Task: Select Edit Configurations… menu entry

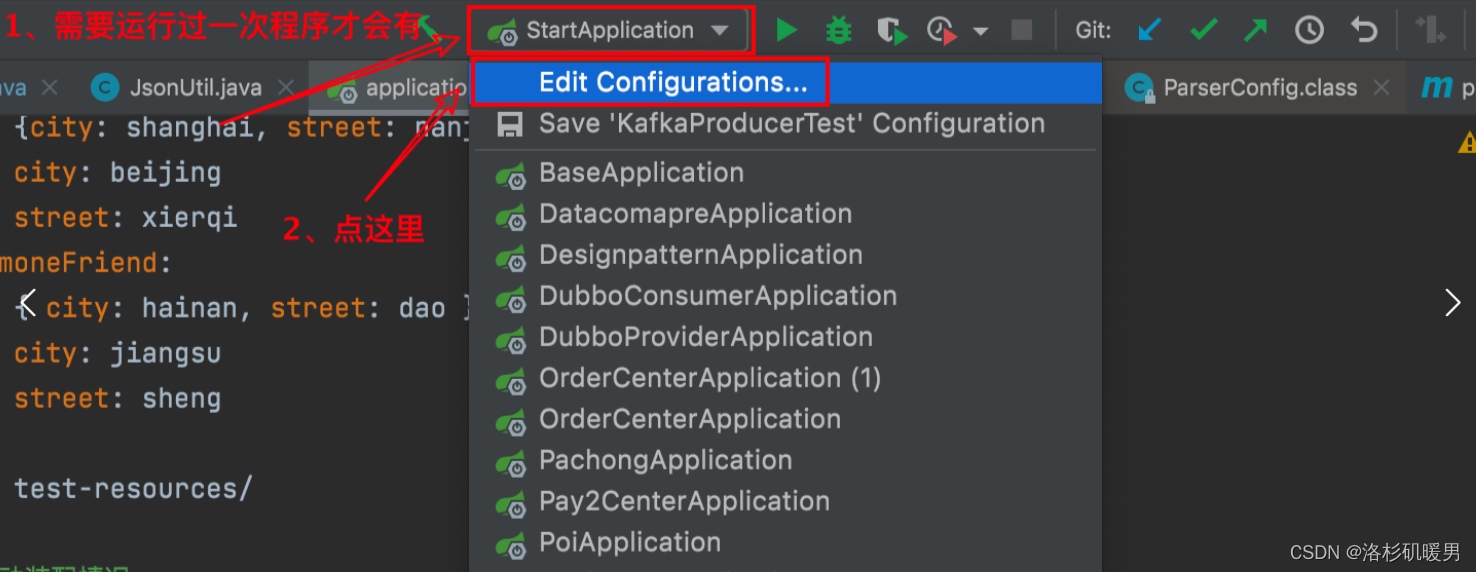Action: point(672,83)
